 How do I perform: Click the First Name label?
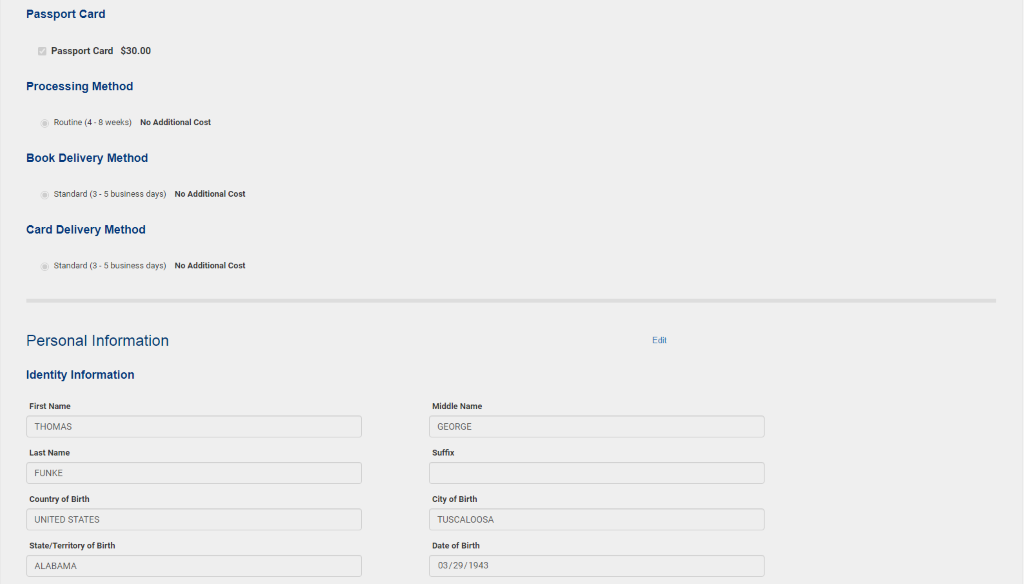pyautogui.click(x=50, y=406)
